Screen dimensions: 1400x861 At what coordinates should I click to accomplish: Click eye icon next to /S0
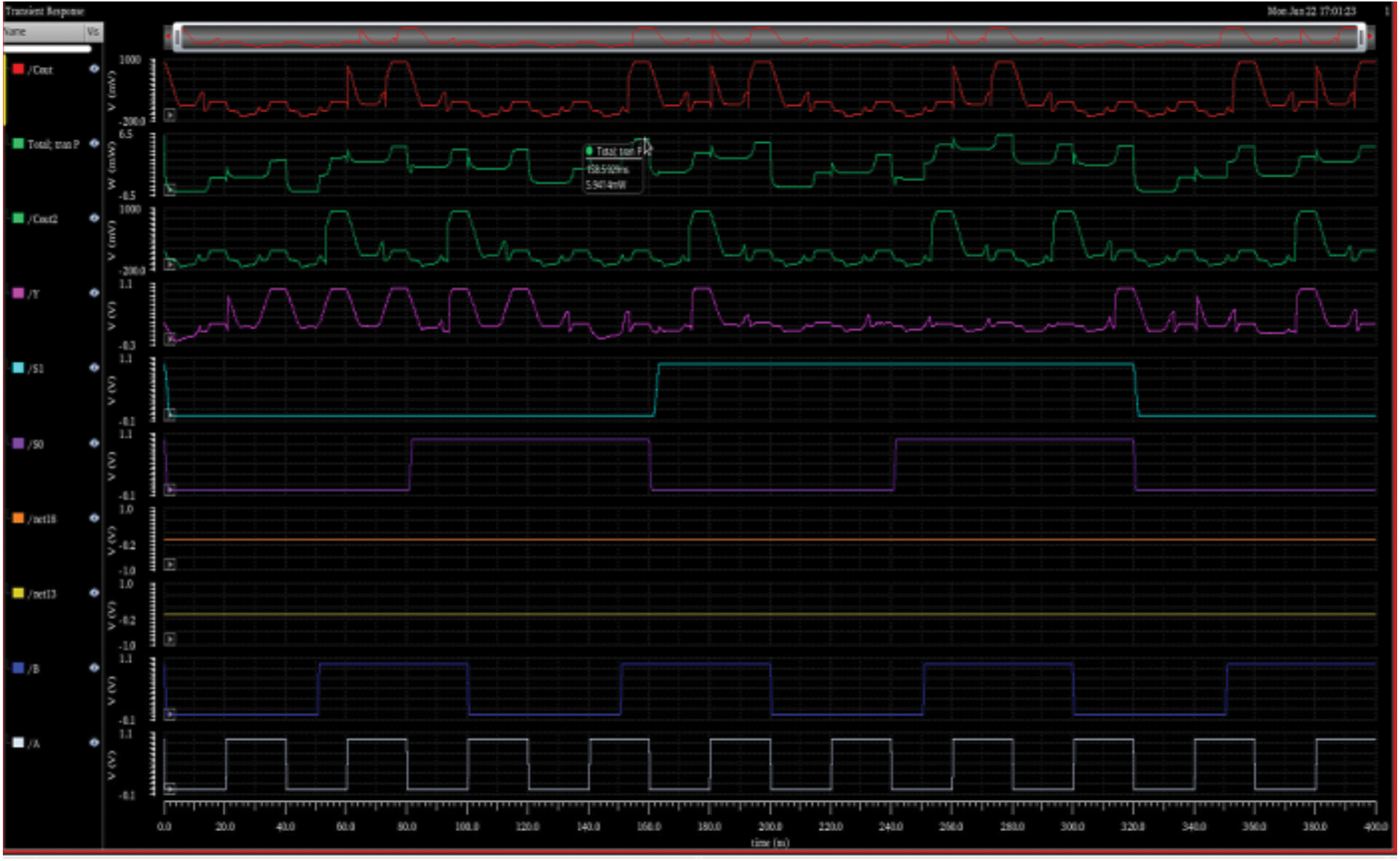[x=94, y=444]
